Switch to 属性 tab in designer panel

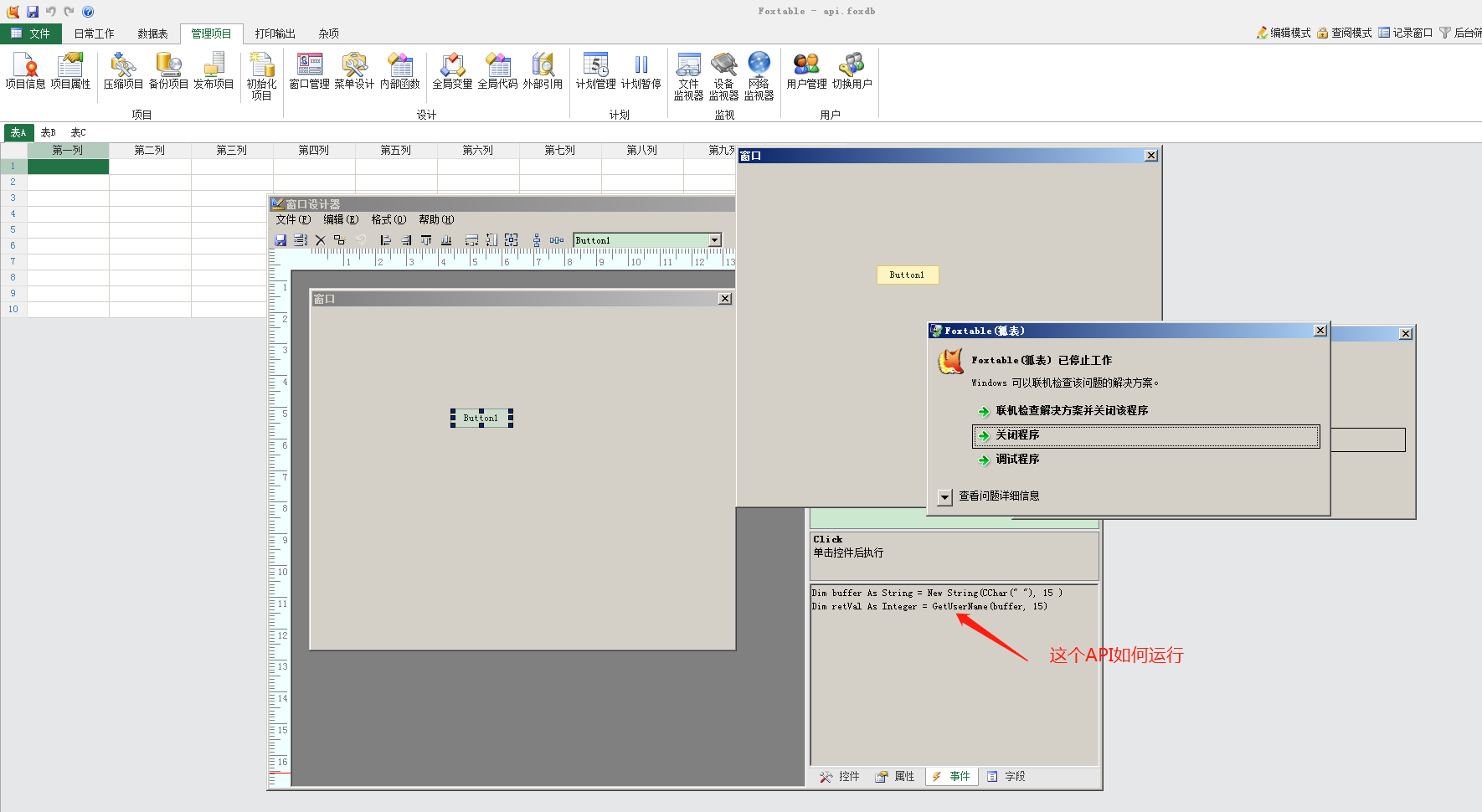[x=895, y=777]
